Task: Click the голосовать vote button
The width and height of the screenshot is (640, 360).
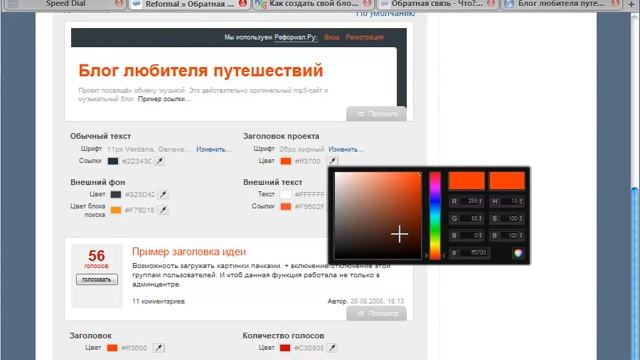Action: [97, 280]
